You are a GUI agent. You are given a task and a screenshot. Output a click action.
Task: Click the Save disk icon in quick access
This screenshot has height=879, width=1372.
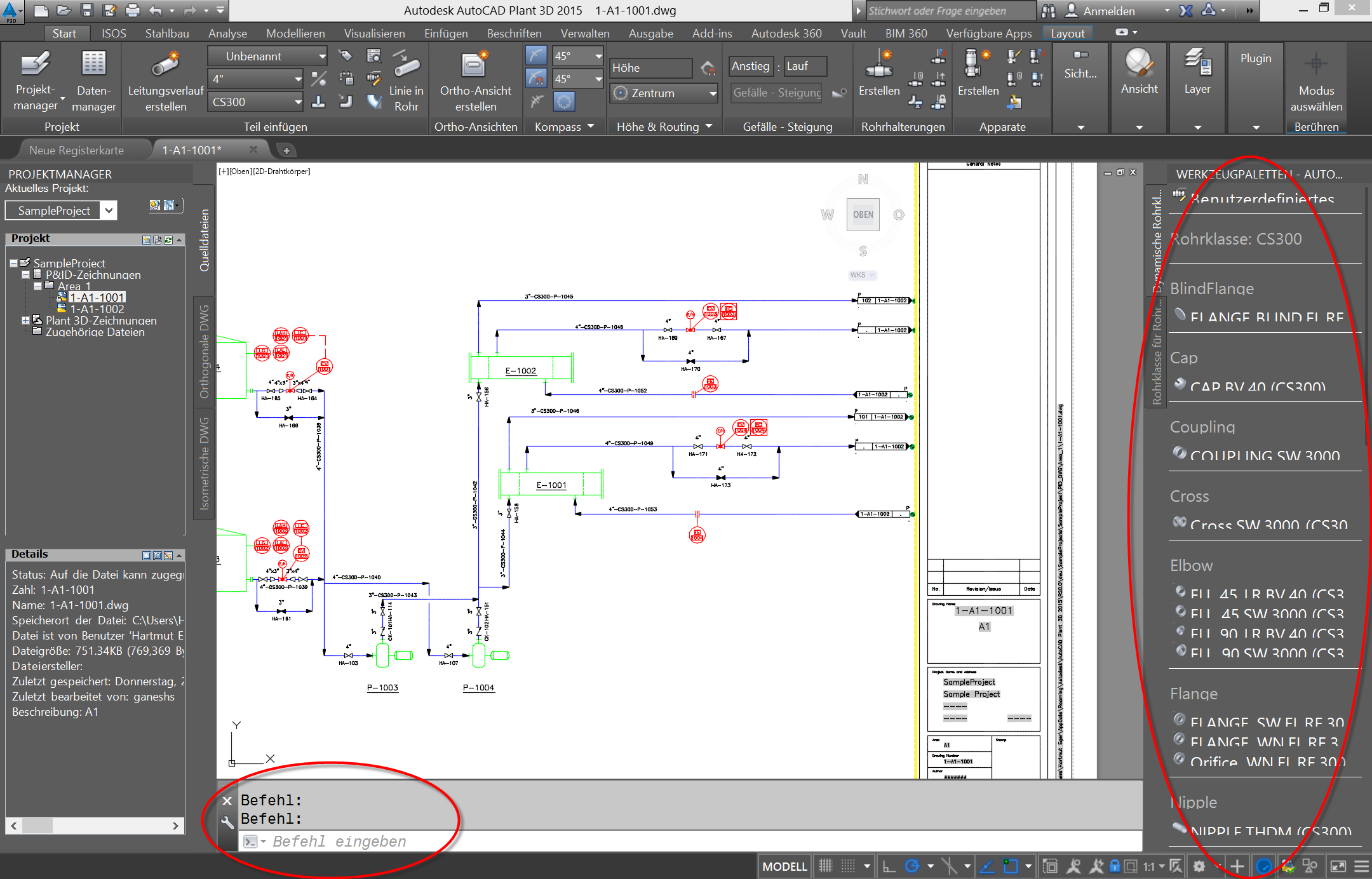(87, 10)
